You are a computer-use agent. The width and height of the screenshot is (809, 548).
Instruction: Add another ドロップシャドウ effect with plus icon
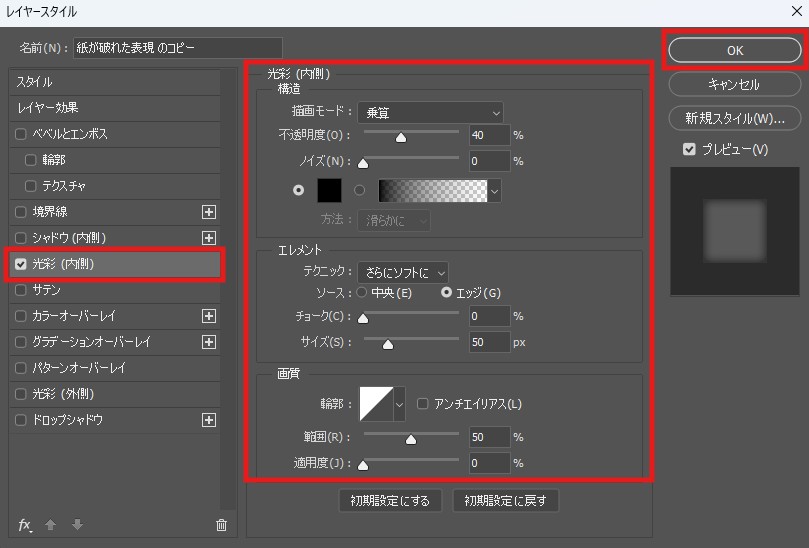click(x=209, y=420)
